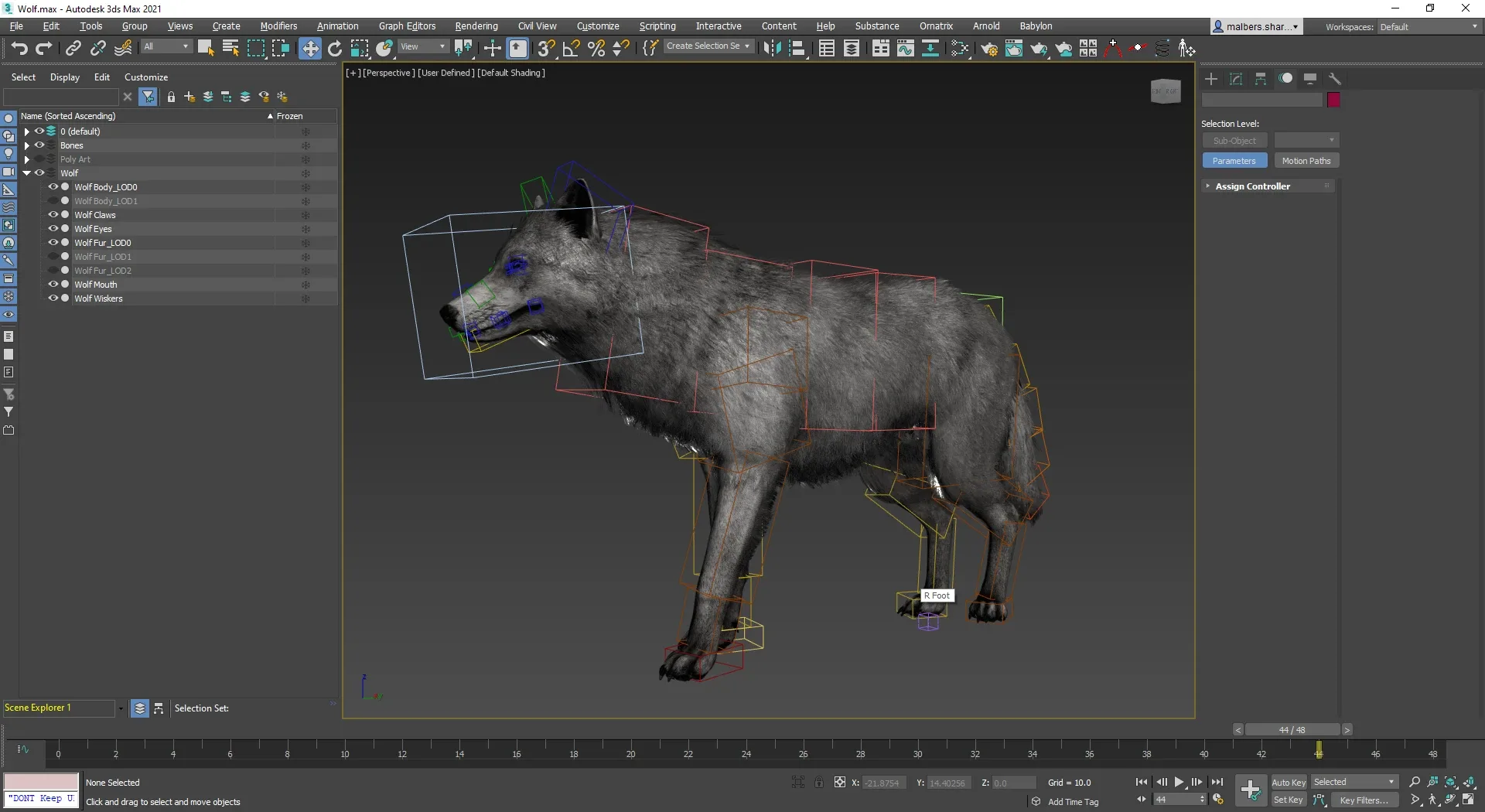Open the Workspaces dropdown
Screen dimensions: 1485x812
[1427, 26]
